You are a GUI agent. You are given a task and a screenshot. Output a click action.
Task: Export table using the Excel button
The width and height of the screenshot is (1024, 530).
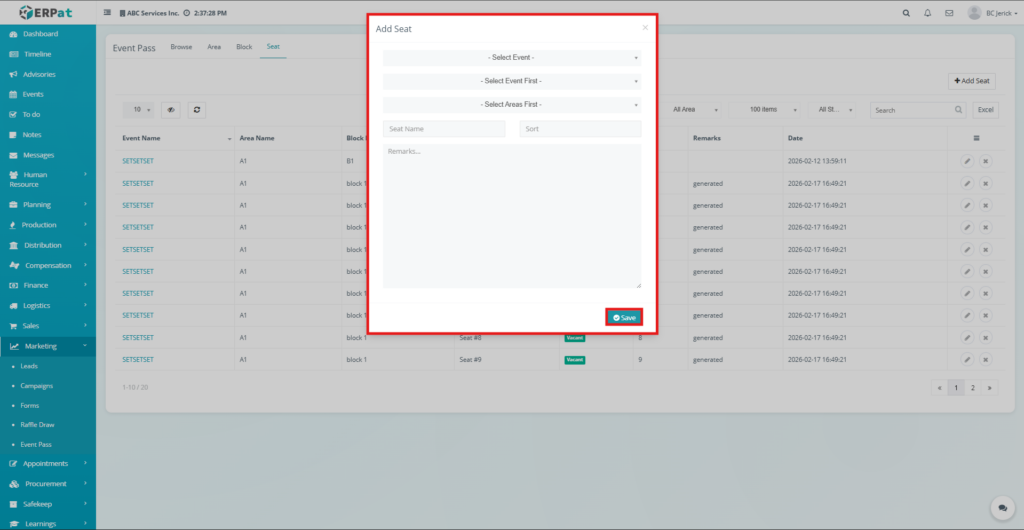click(985, 110)
